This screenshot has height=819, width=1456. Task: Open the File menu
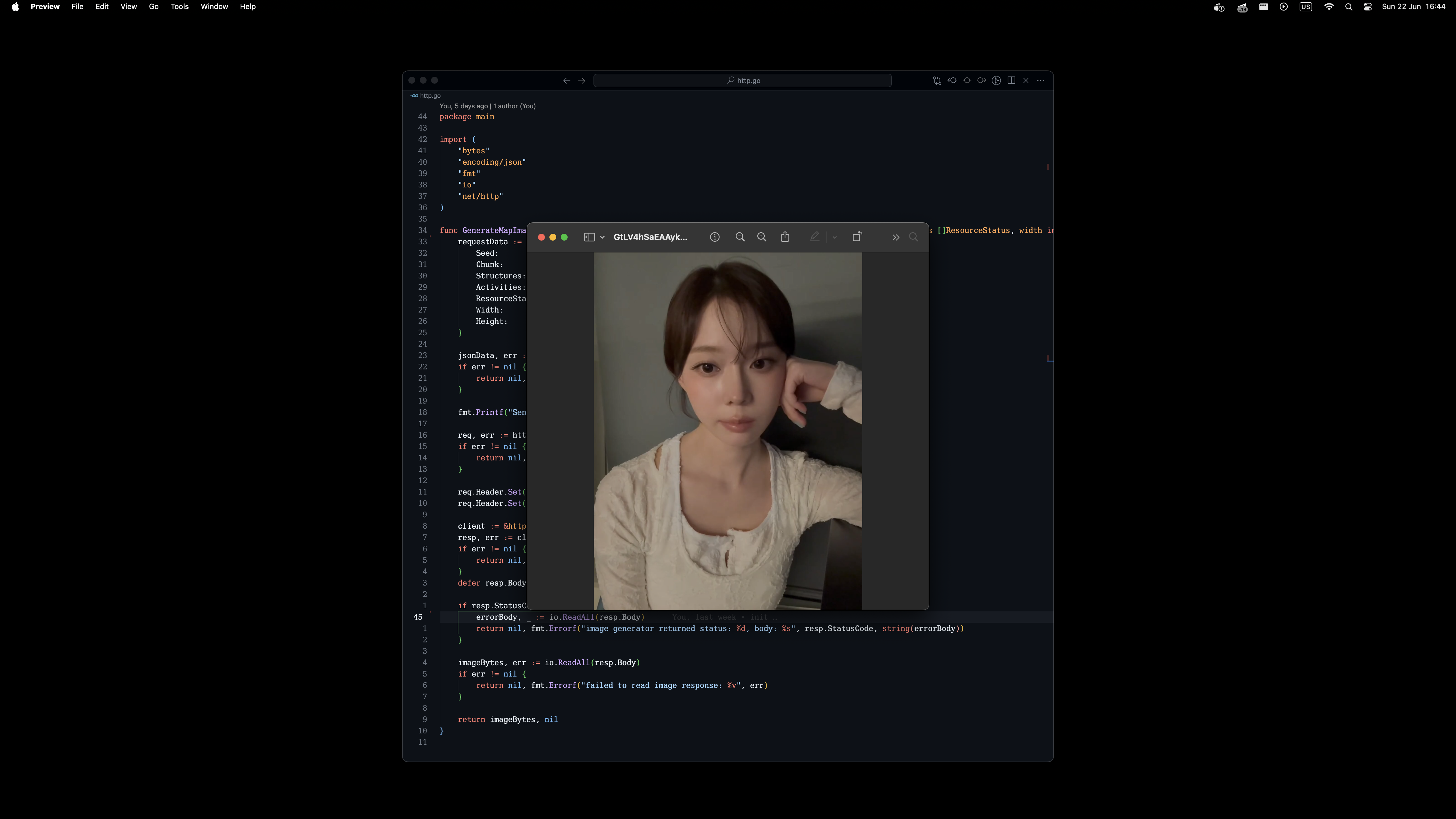(77, 7)
